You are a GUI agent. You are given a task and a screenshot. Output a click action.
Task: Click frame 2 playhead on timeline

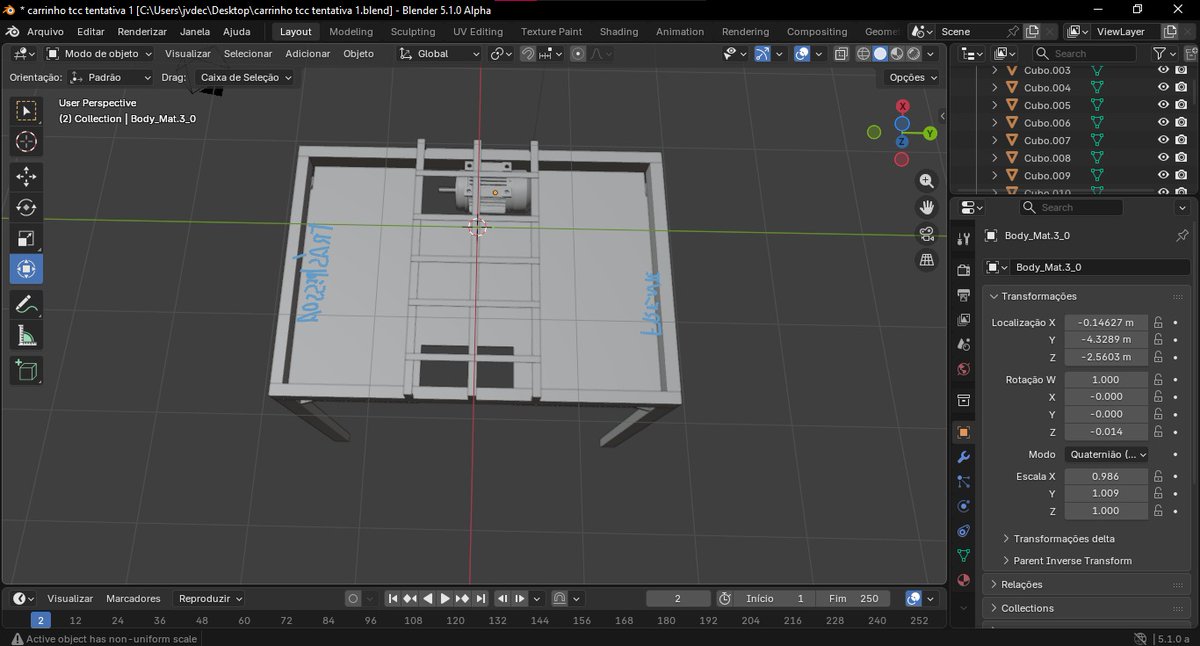point(40,620)
